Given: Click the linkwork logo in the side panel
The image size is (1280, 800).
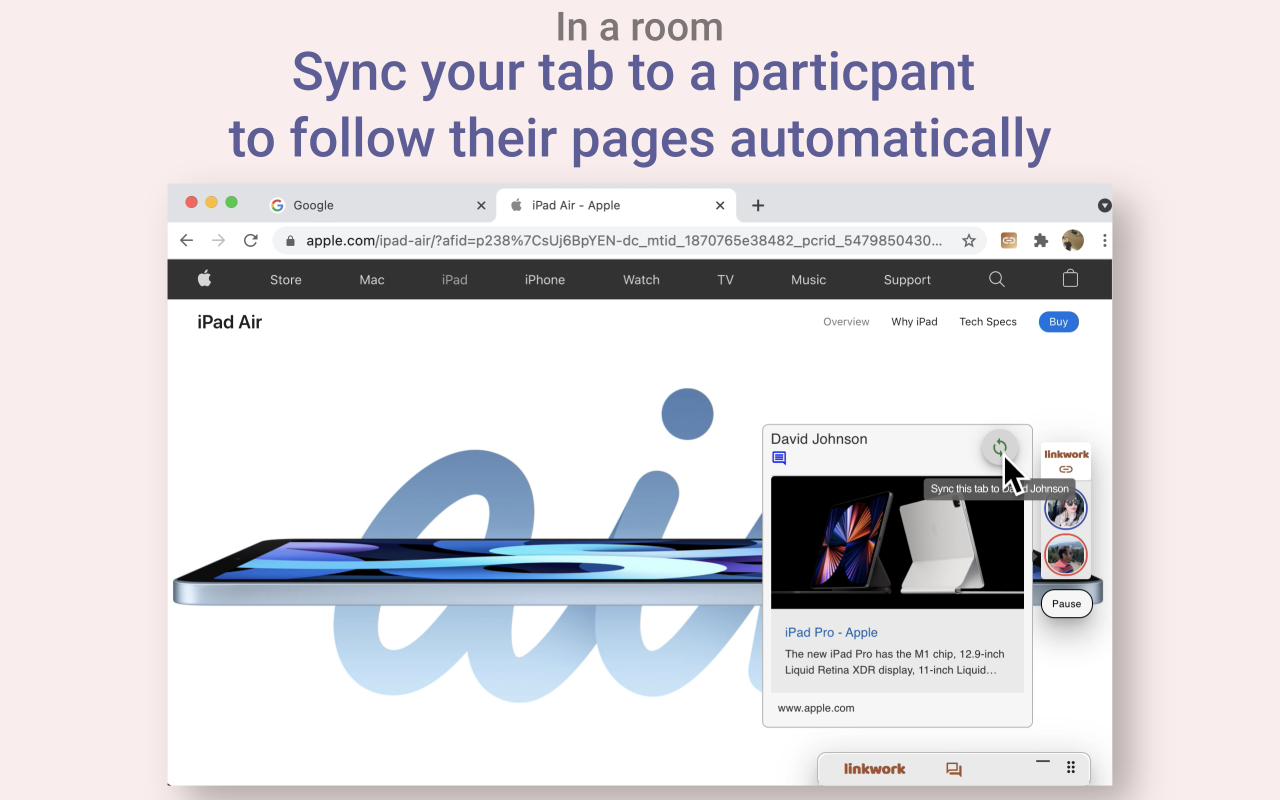Looking at the screenshot, I should (x=1066, y=454).
